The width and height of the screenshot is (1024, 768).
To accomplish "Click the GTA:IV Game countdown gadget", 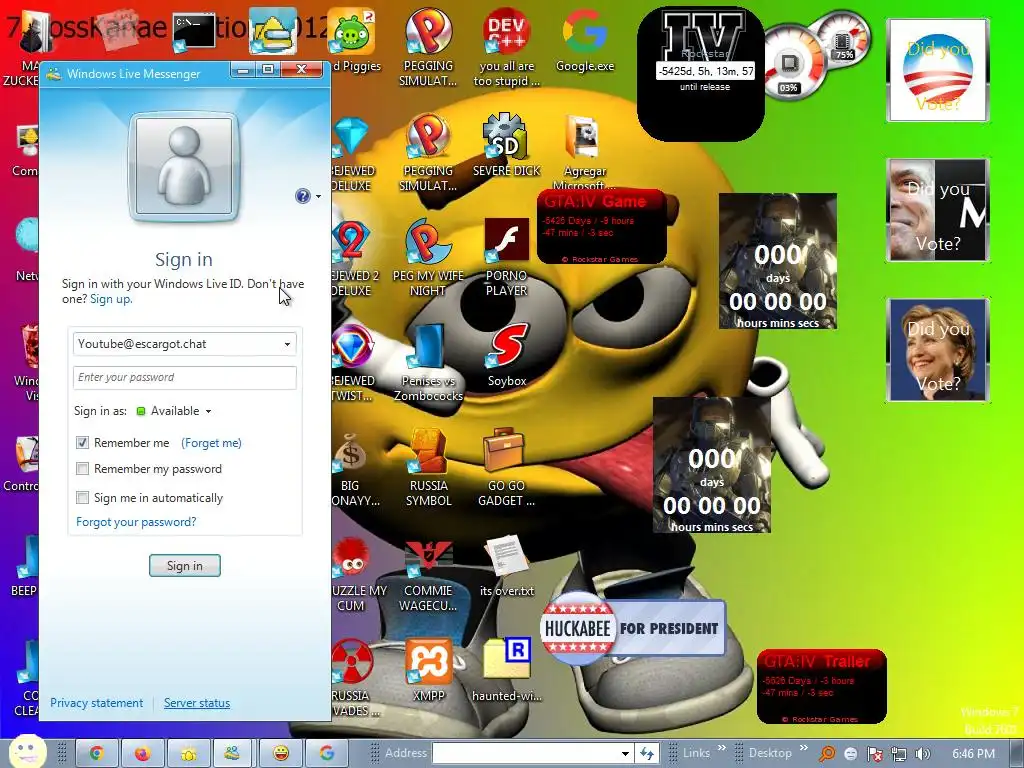I will [601, 226].
